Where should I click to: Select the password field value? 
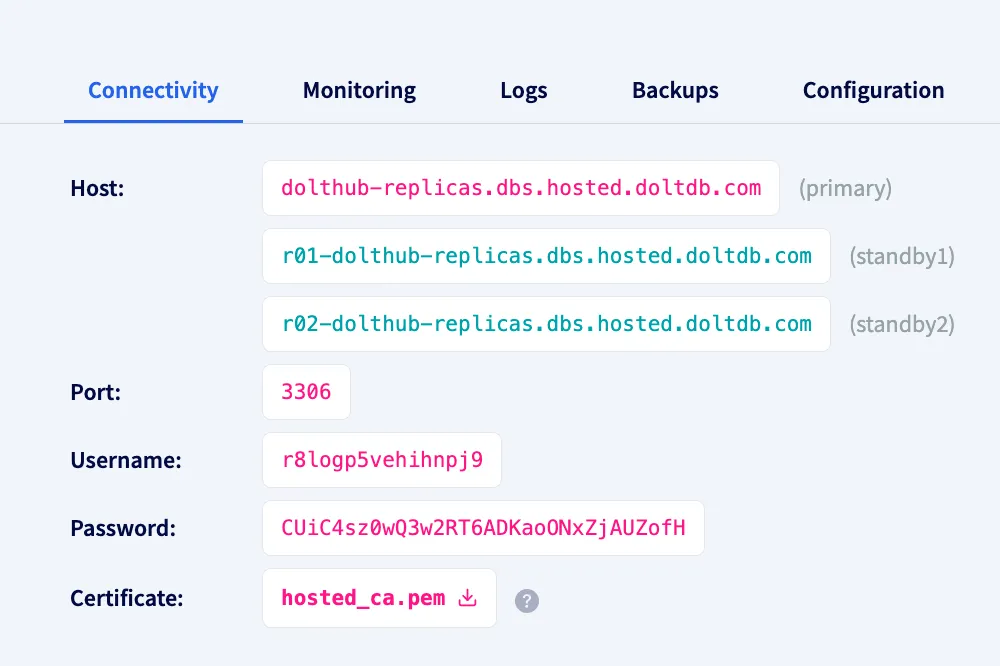point(483,528)
